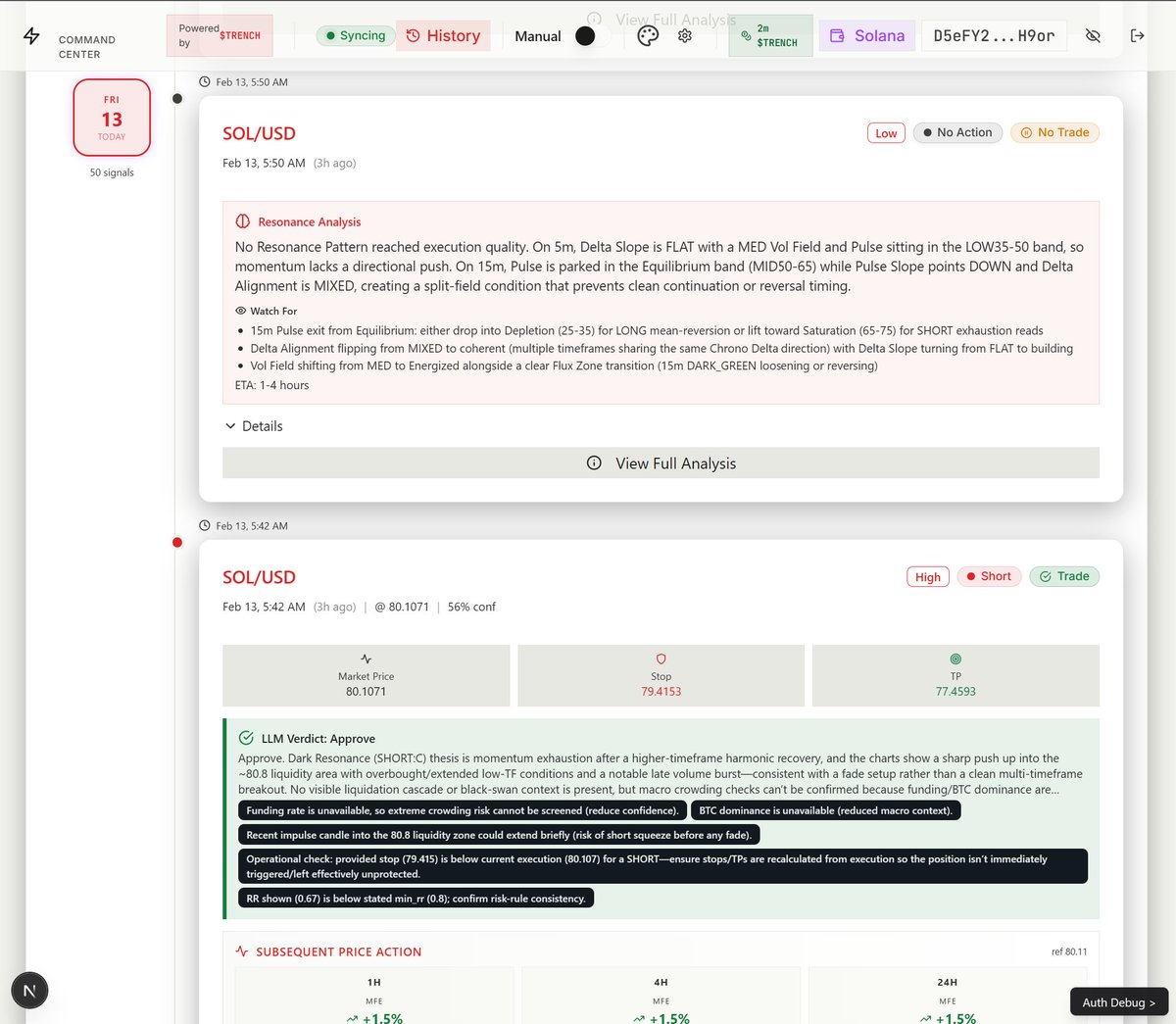The height and width of the screenshot is (1024, 1176).
Task: Click the round N dev tools button
Action: [x=29, y=991]
